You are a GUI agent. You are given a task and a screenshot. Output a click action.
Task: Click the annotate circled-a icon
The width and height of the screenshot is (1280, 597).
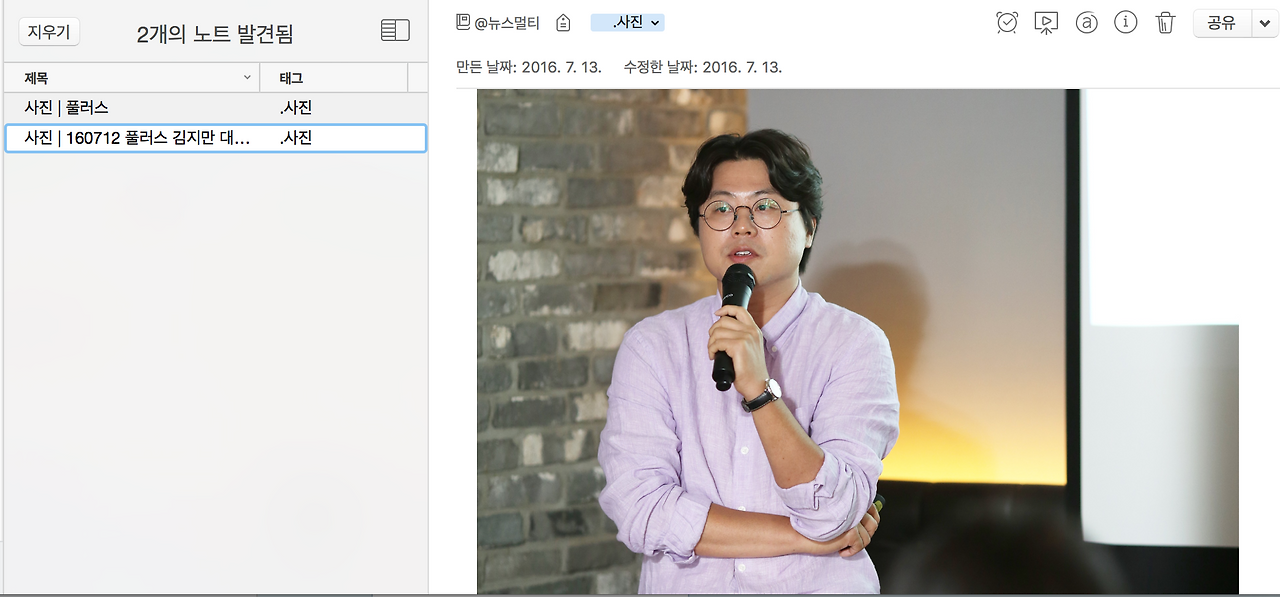pyautogui.click(x=1086, y=23)
